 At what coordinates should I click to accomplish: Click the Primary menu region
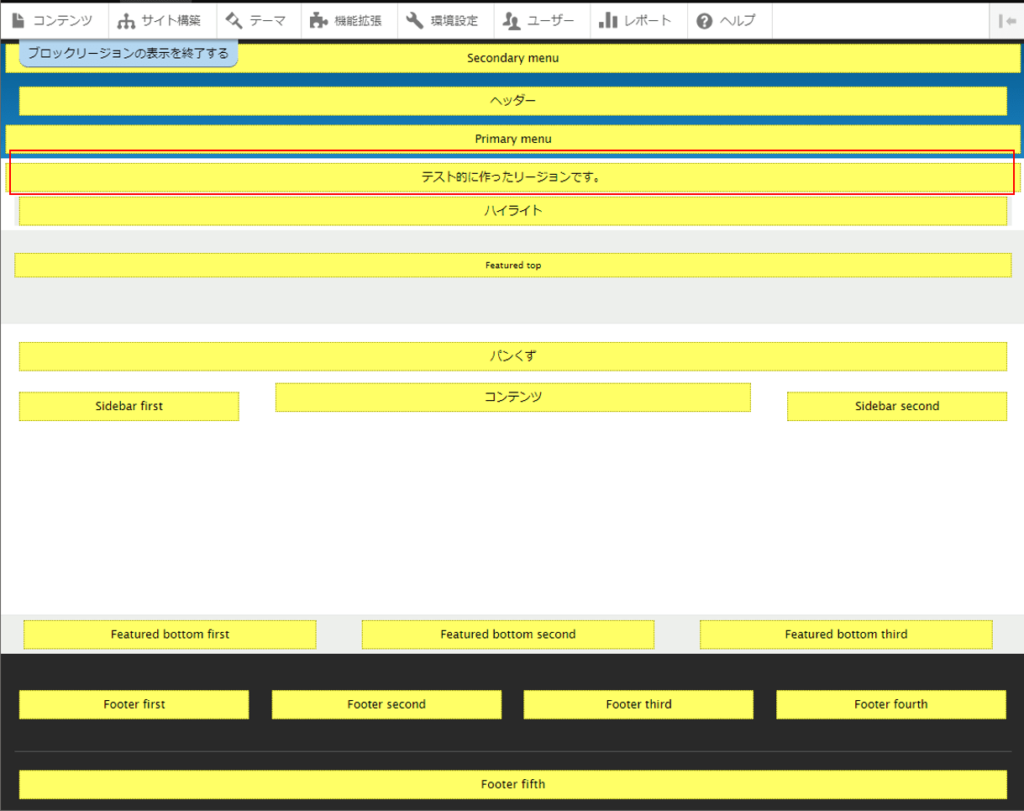pyautogui.click(x=512, y=139)
